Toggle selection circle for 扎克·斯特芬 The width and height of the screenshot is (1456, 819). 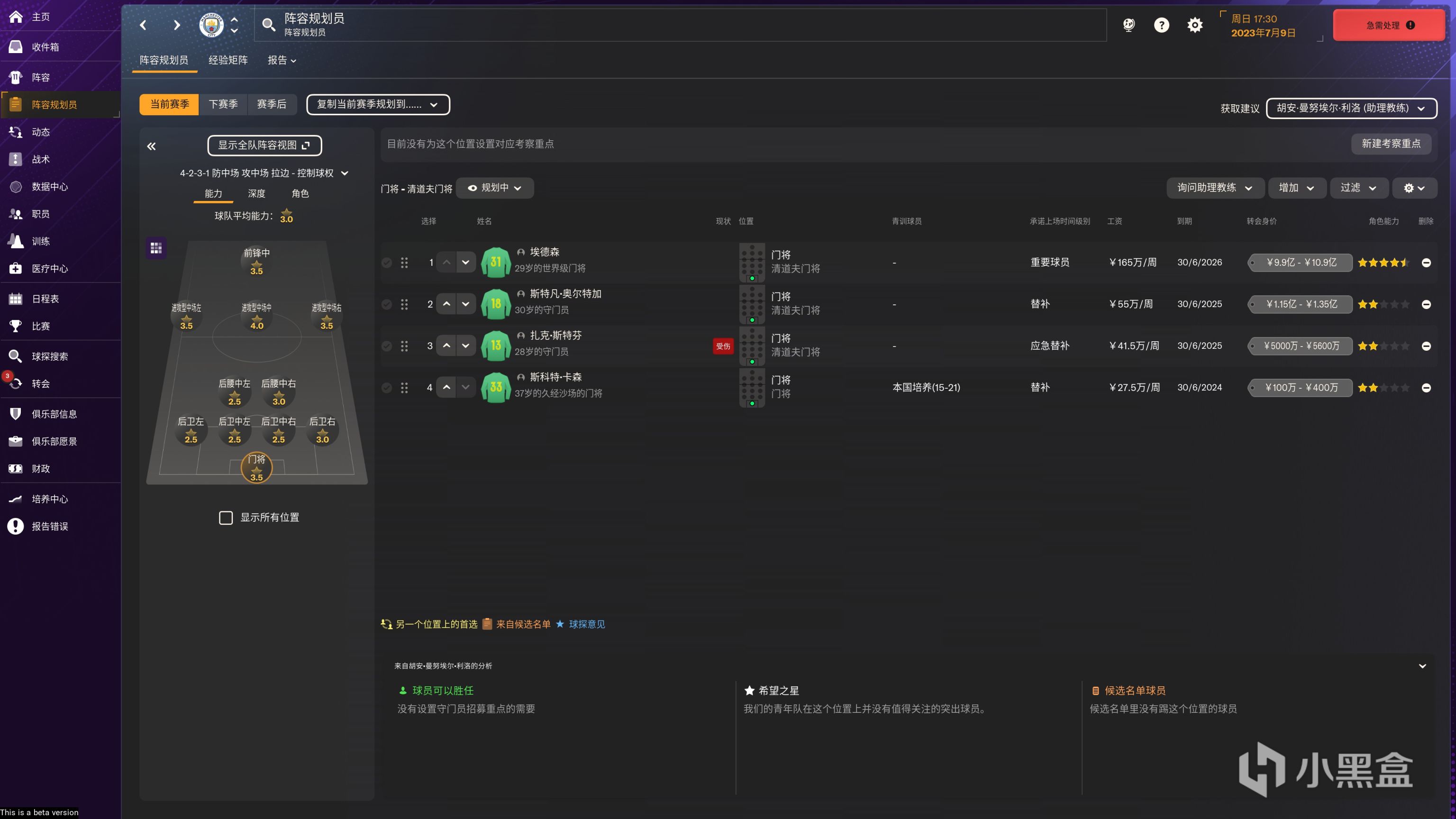pos(387,346)
